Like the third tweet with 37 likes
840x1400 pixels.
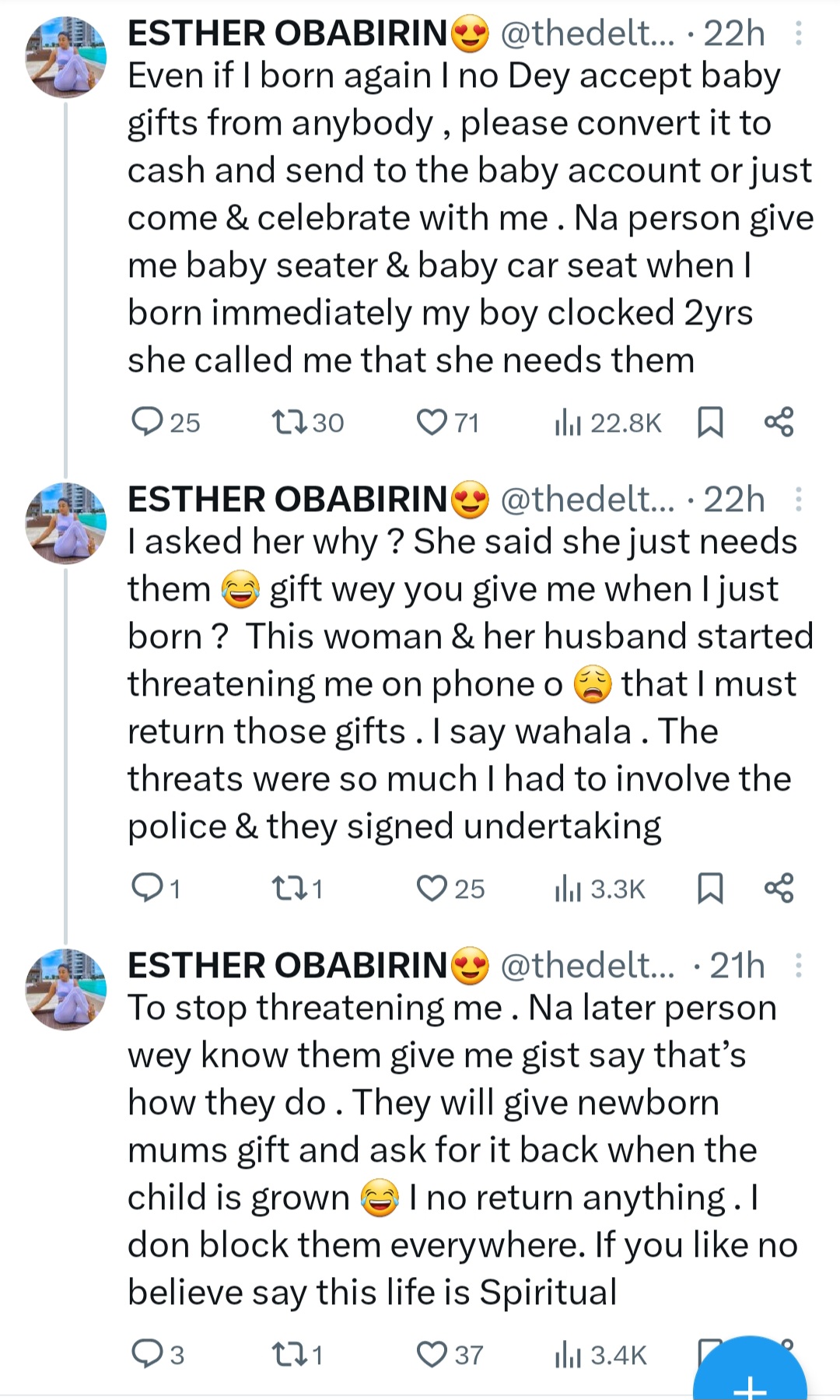click(x=431, y=1354)
